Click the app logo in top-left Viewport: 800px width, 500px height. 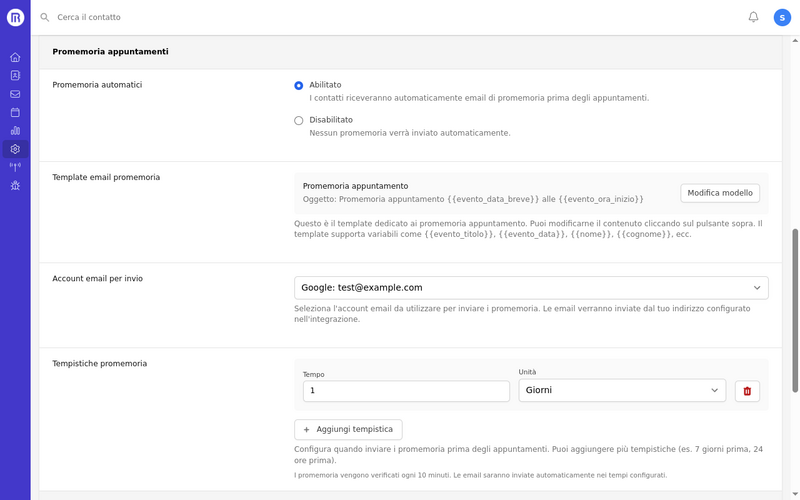pos(15,17)
